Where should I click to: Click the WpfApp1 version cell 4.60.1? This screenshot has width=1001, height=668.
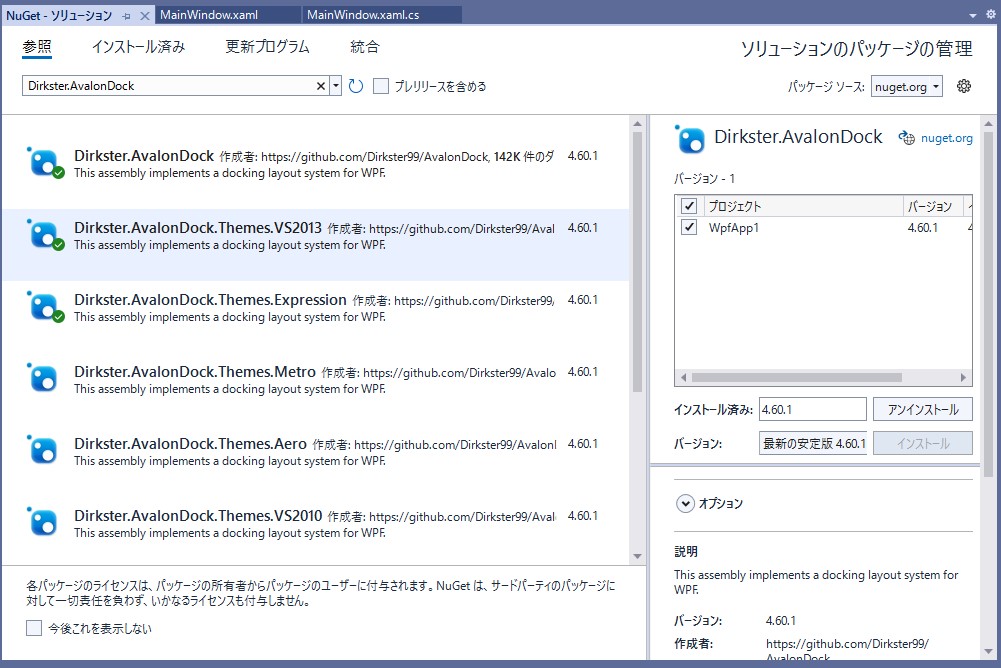point(923,228)
